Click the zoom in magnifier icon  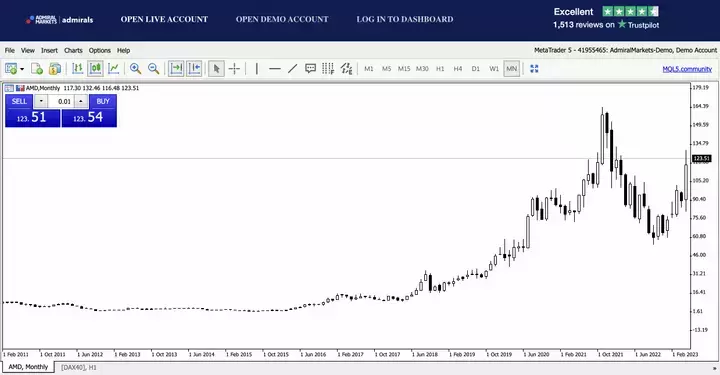pyautogui.click(x=135, y=69)
